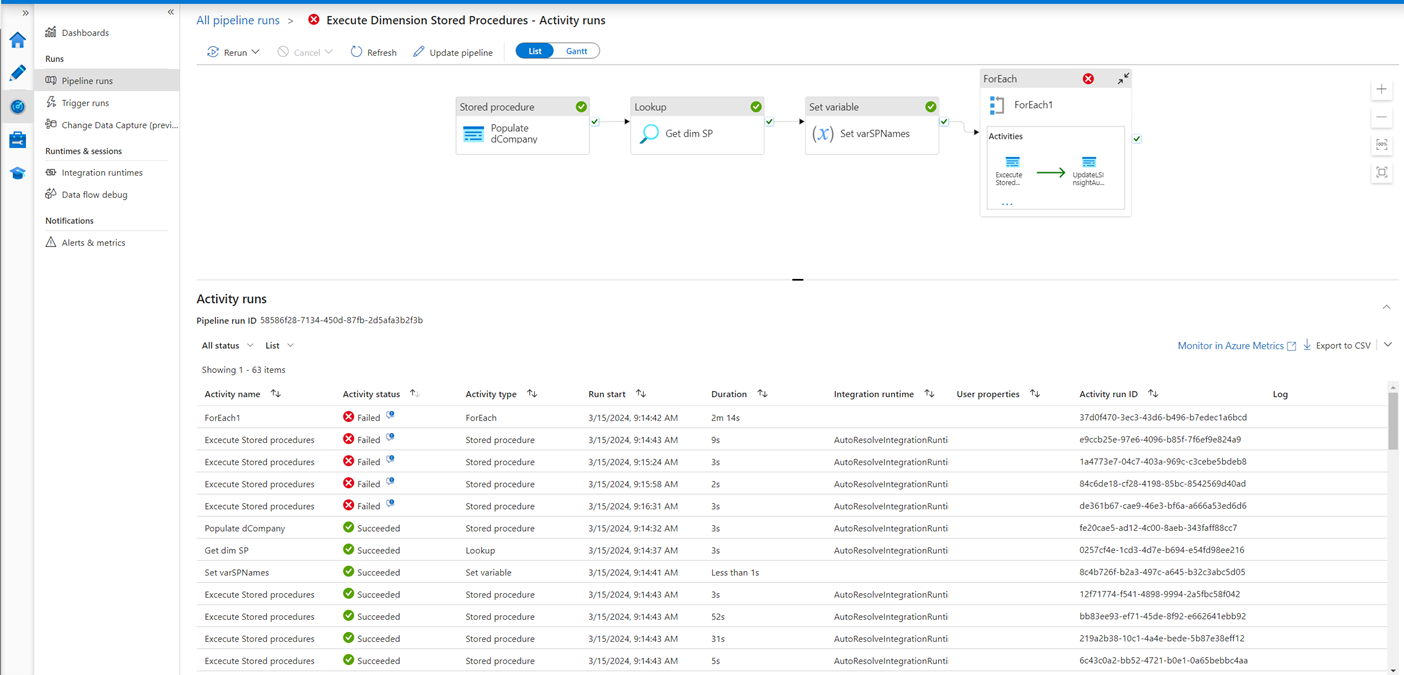Open the Learning center graduation cap icon
Screen dimensions: 1404x675
coord(17,173)
